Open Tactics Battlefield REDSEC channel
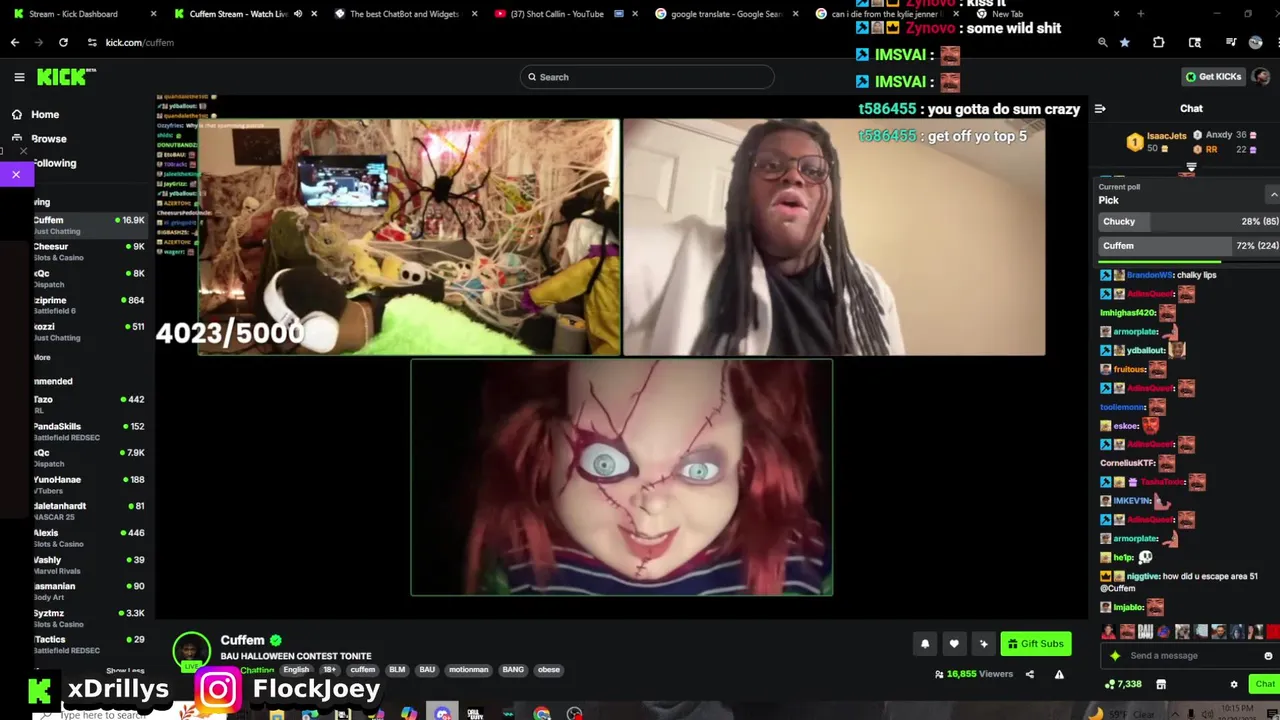Viewport: 1280px width, 720px height. point(88,645)
